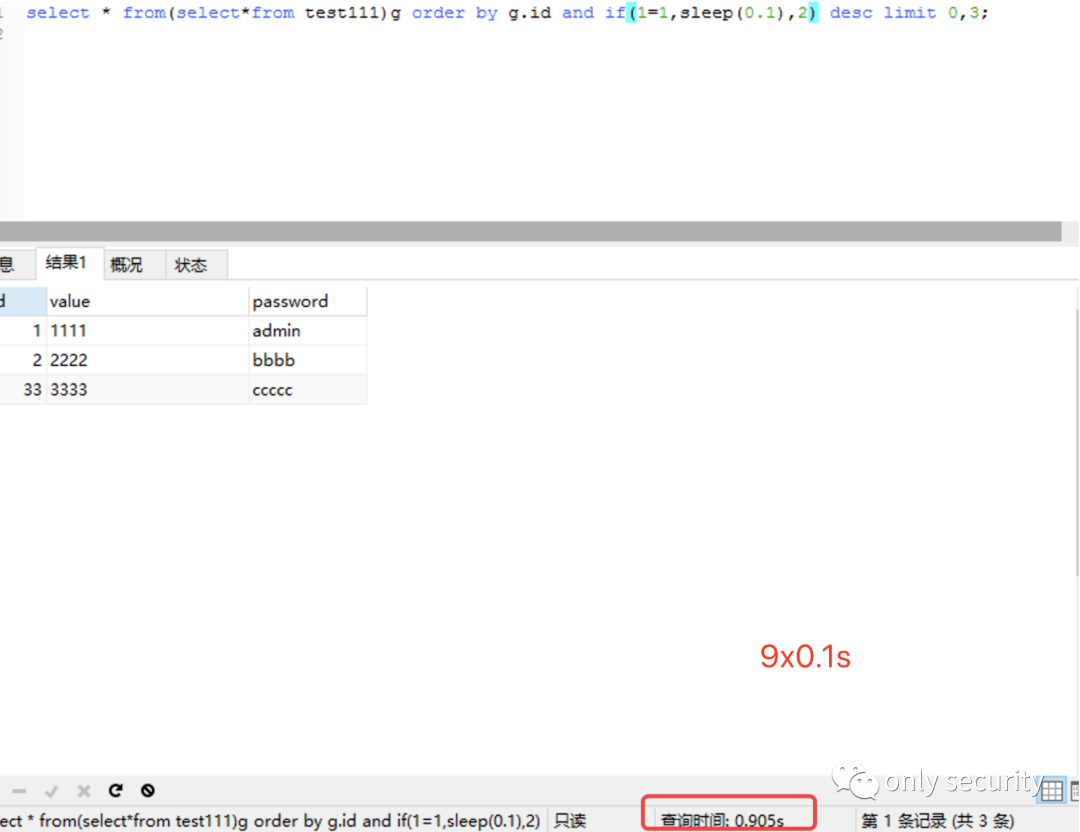The height and width of the screenshot is (832, 1080).
Task: Click the discard changes X icon
Action: click(x=84, y=791)
